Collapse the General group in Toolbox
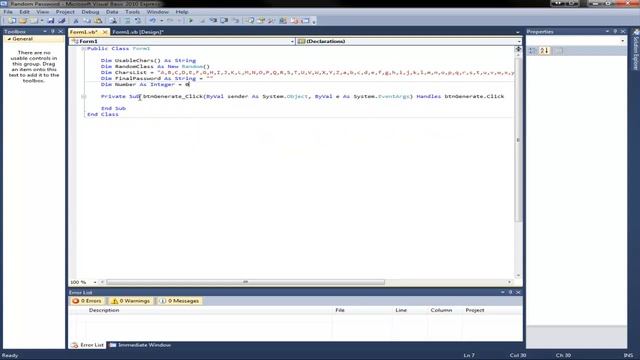The width and height of the screenshot is (640, 360). point(9,39)
